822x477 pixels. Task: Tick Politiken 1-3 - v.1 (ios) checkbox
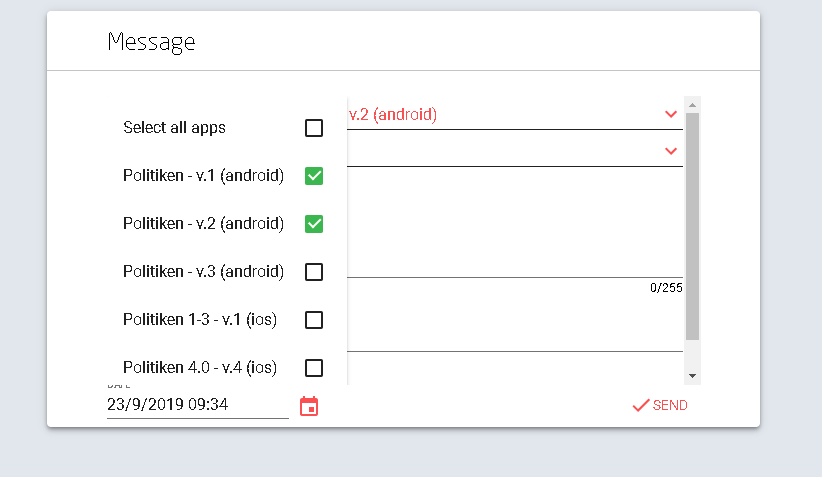point(314,320)
